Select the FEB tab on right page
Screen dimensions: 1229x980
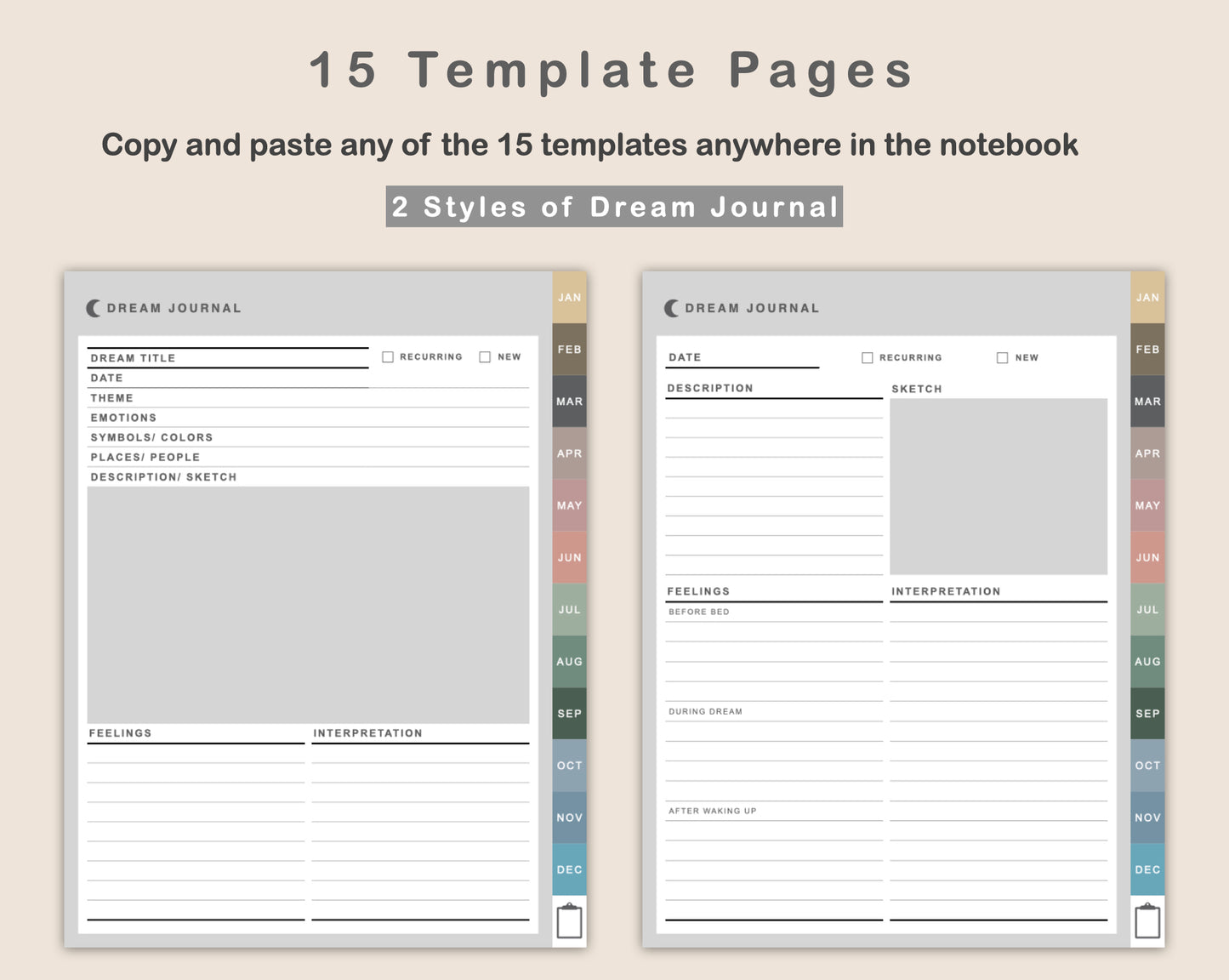coord(1147,350)
